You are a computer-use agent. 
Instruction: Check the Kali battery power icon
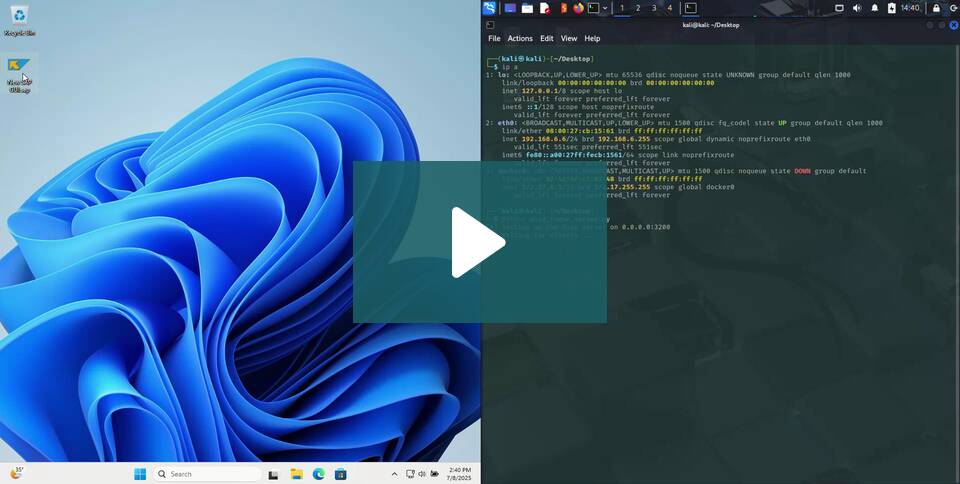coord(892,8)
